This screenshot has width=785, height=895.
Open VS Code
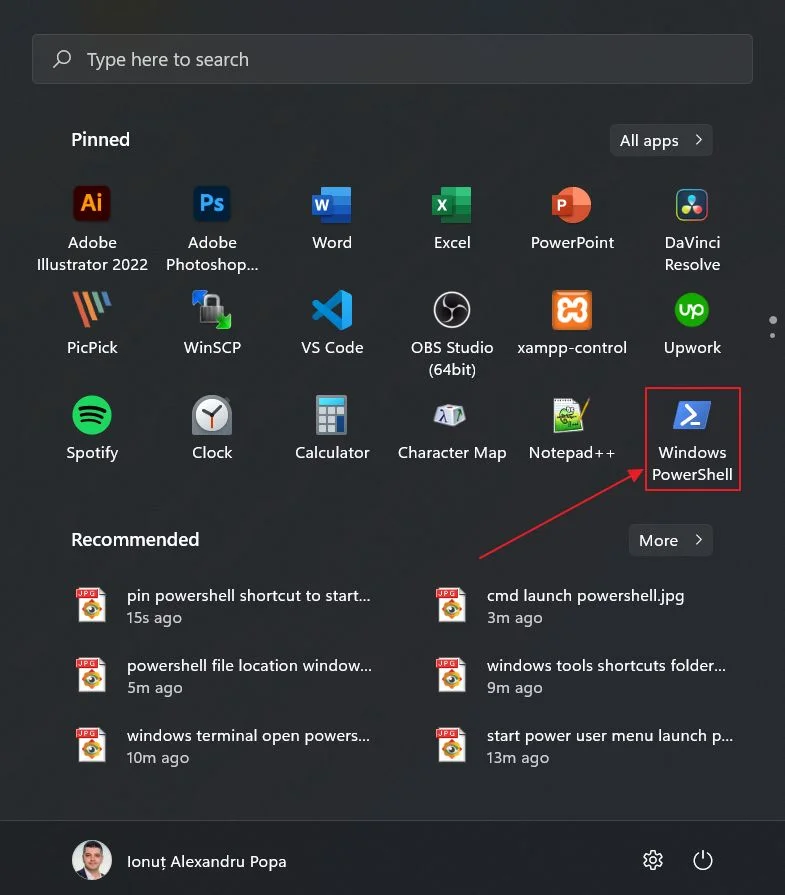332,323
